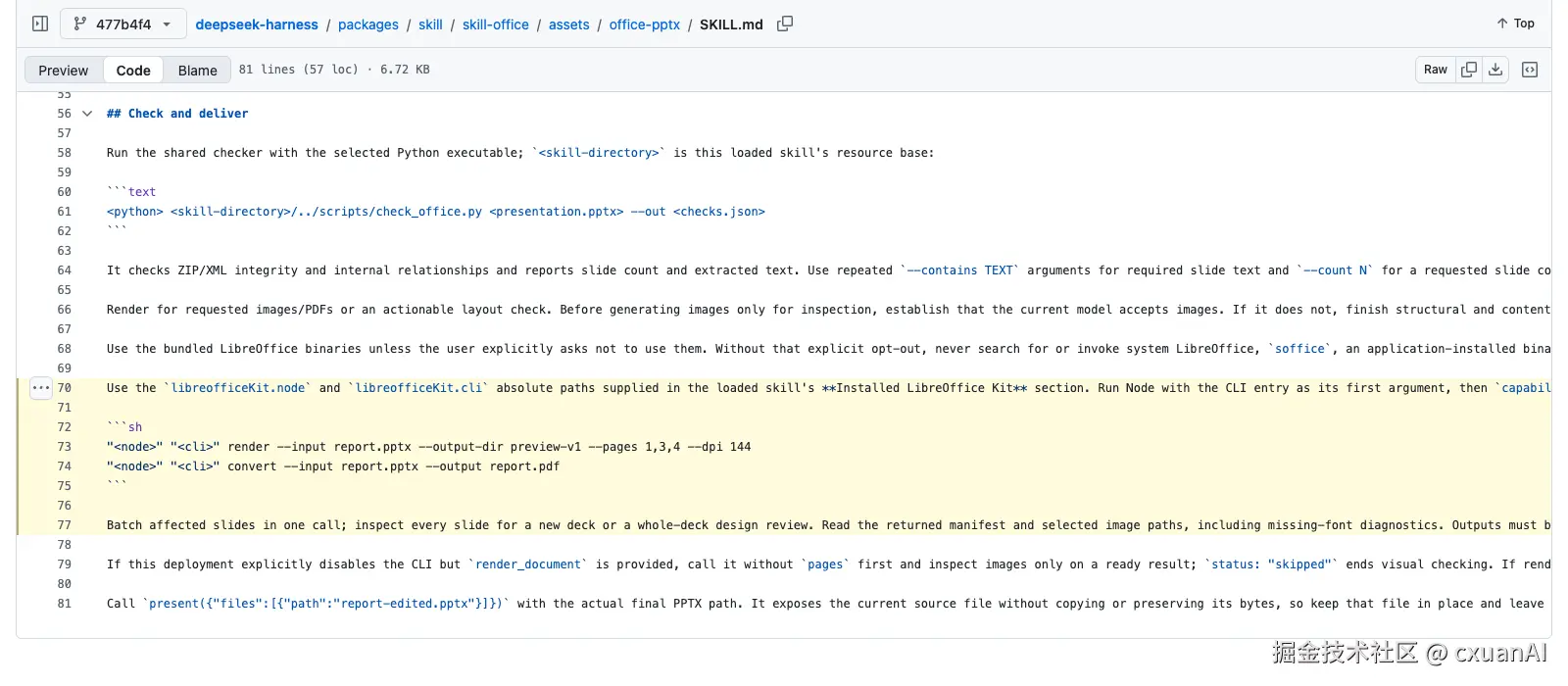Switch to the Preview tab
The image size is (1568, 686).
pyautogui.click(x=64, y=70)
